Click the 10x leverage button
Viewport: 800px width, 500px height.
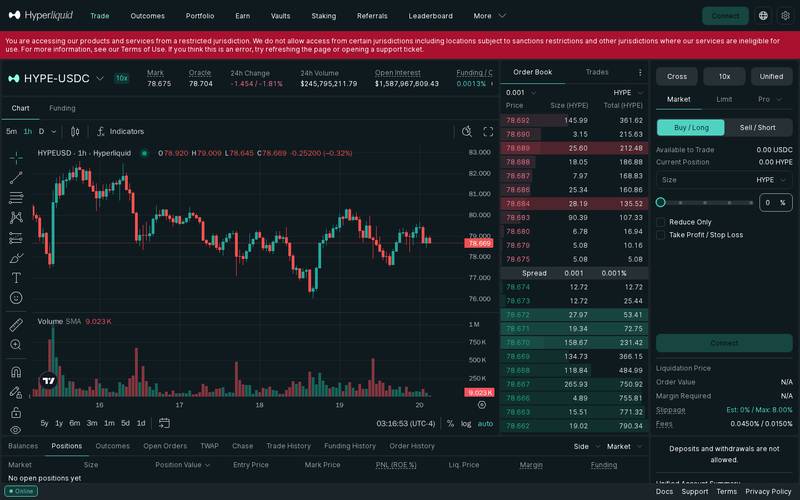coord(724,77)
